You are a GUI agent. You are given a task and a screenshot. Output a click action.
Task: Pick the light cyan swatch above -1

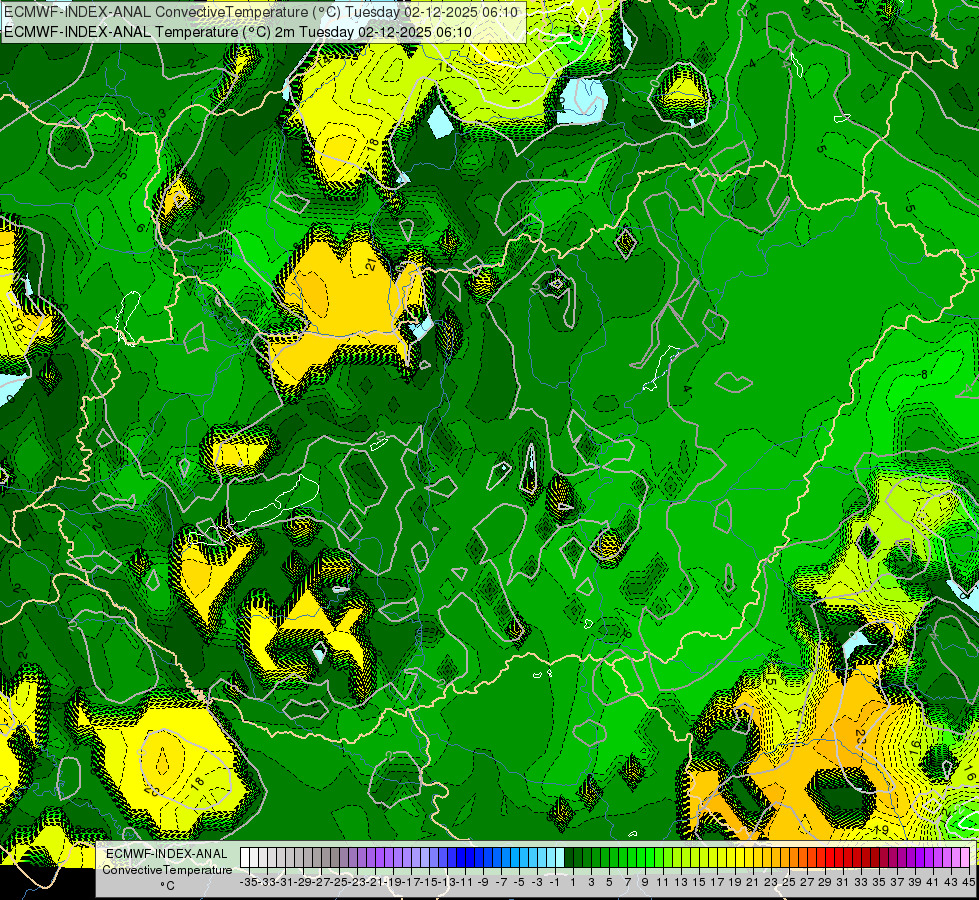(560, 857)
